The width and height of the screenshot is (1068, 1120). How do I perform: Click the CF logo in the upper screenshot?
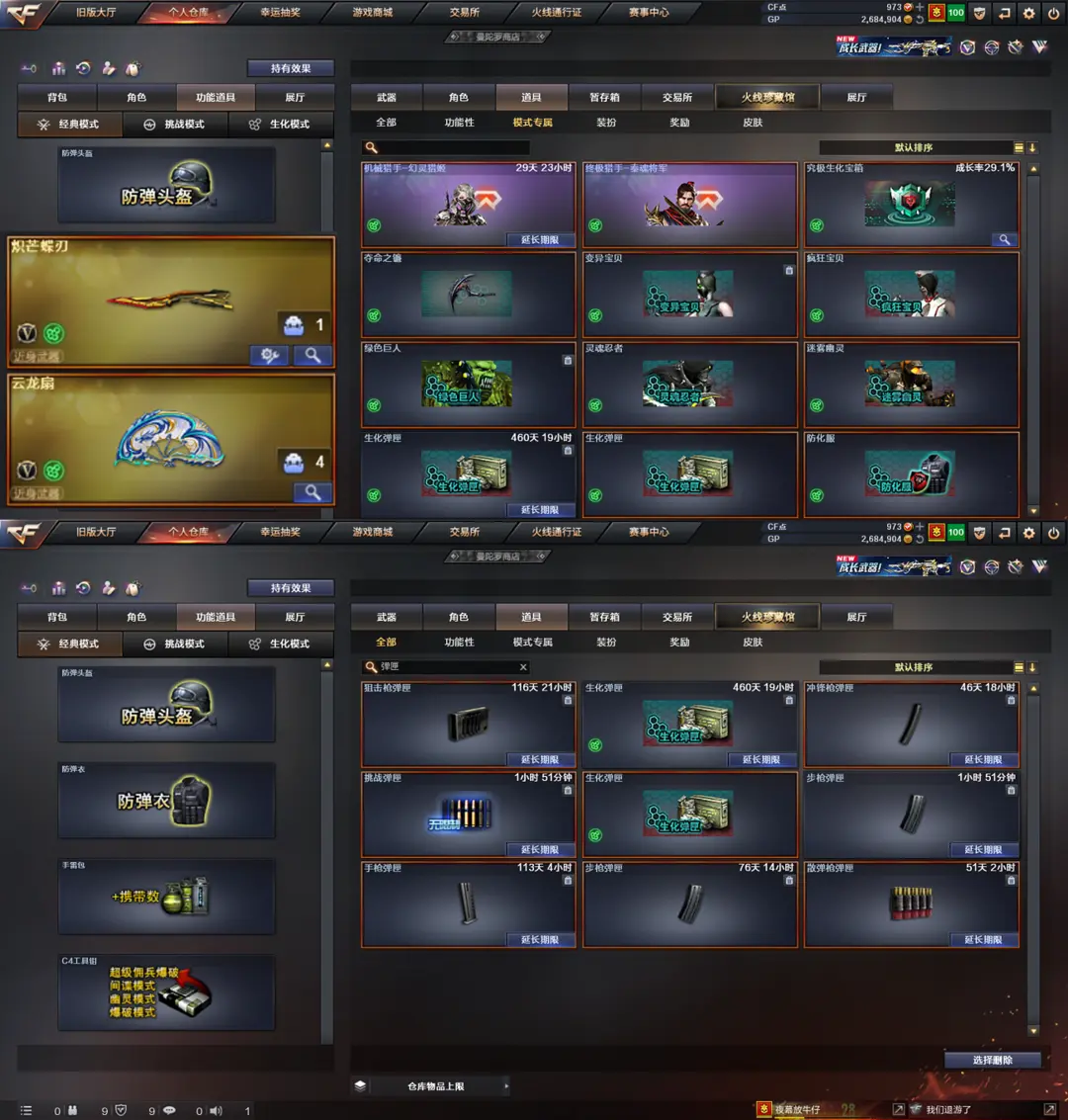coord(24,13)
